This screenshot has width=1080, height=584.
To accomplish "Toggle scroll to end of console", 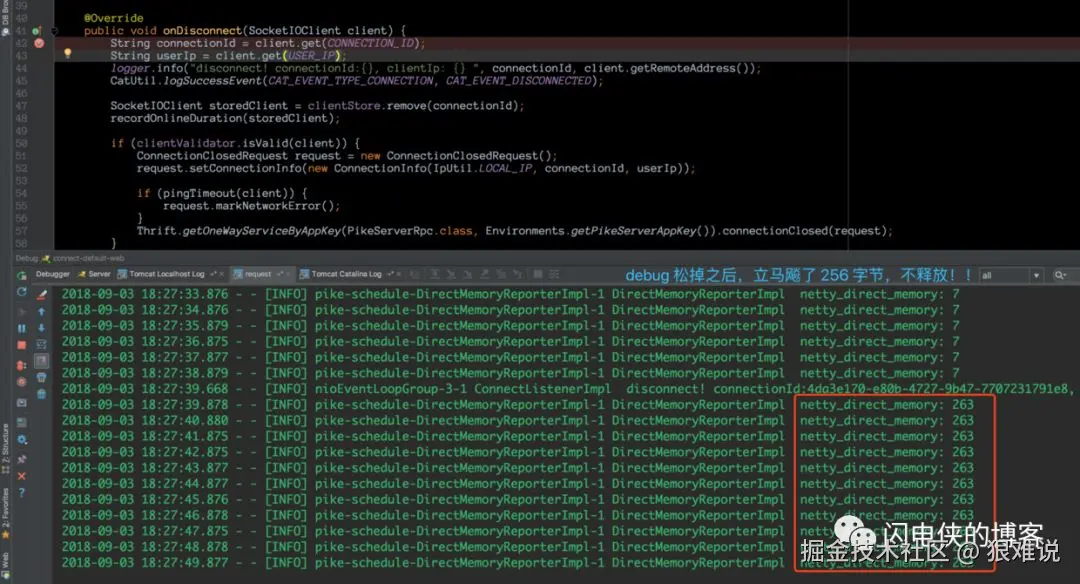I will pyautogui.click(x=41, y=361).
